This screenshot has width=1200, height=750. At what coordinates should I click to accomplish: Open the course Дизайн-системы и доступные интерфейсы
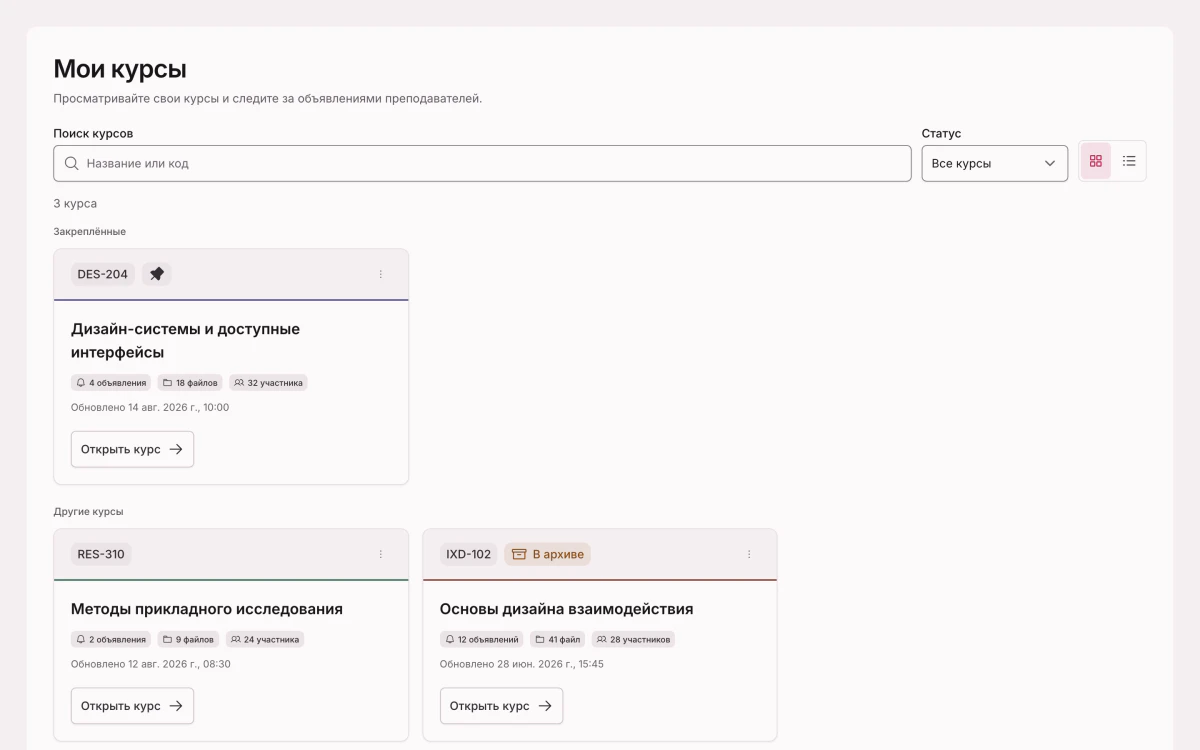[132, 449]
